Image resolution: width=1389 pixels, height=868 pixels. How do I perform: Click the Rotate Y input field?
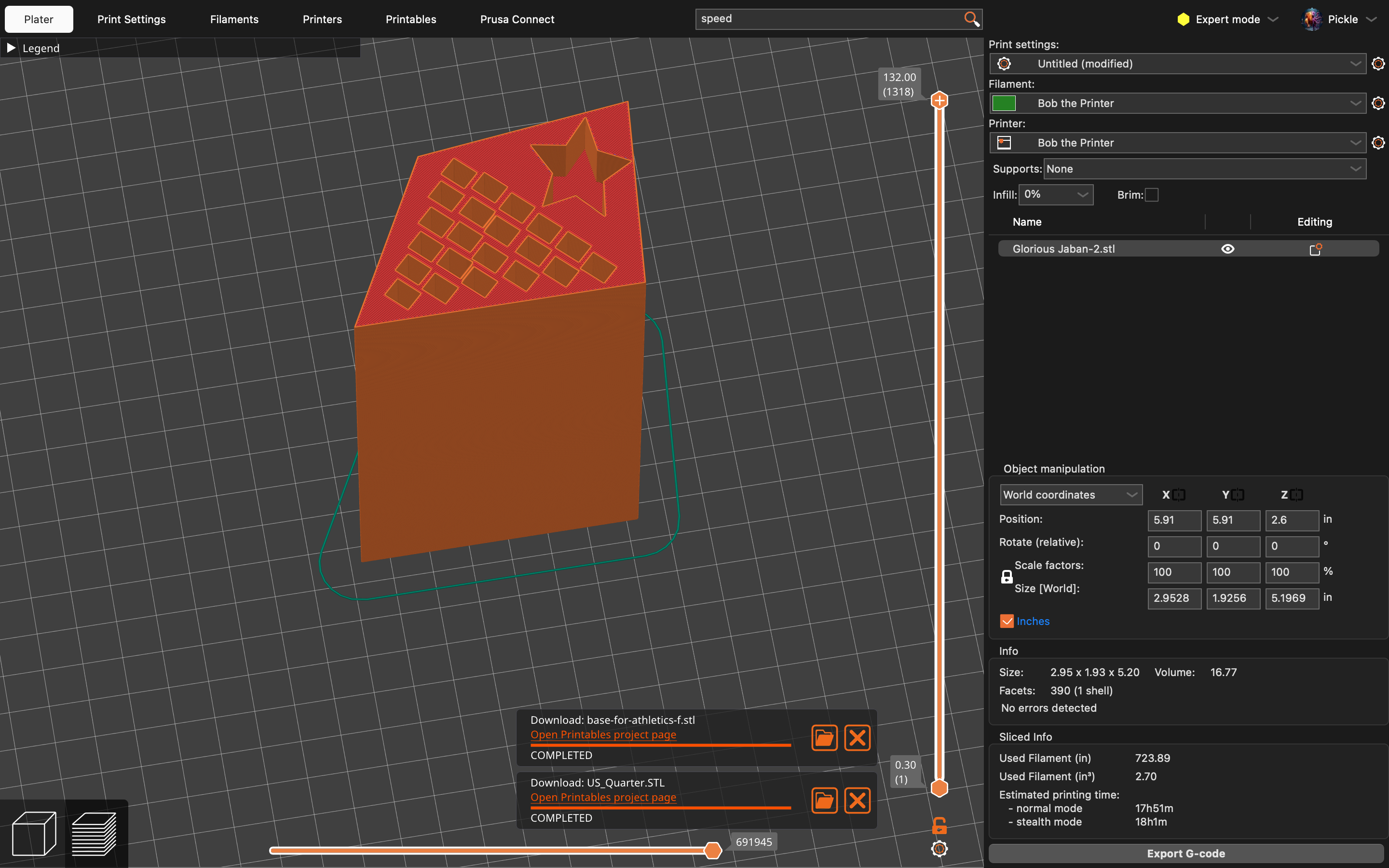[x=1233, y=546]
